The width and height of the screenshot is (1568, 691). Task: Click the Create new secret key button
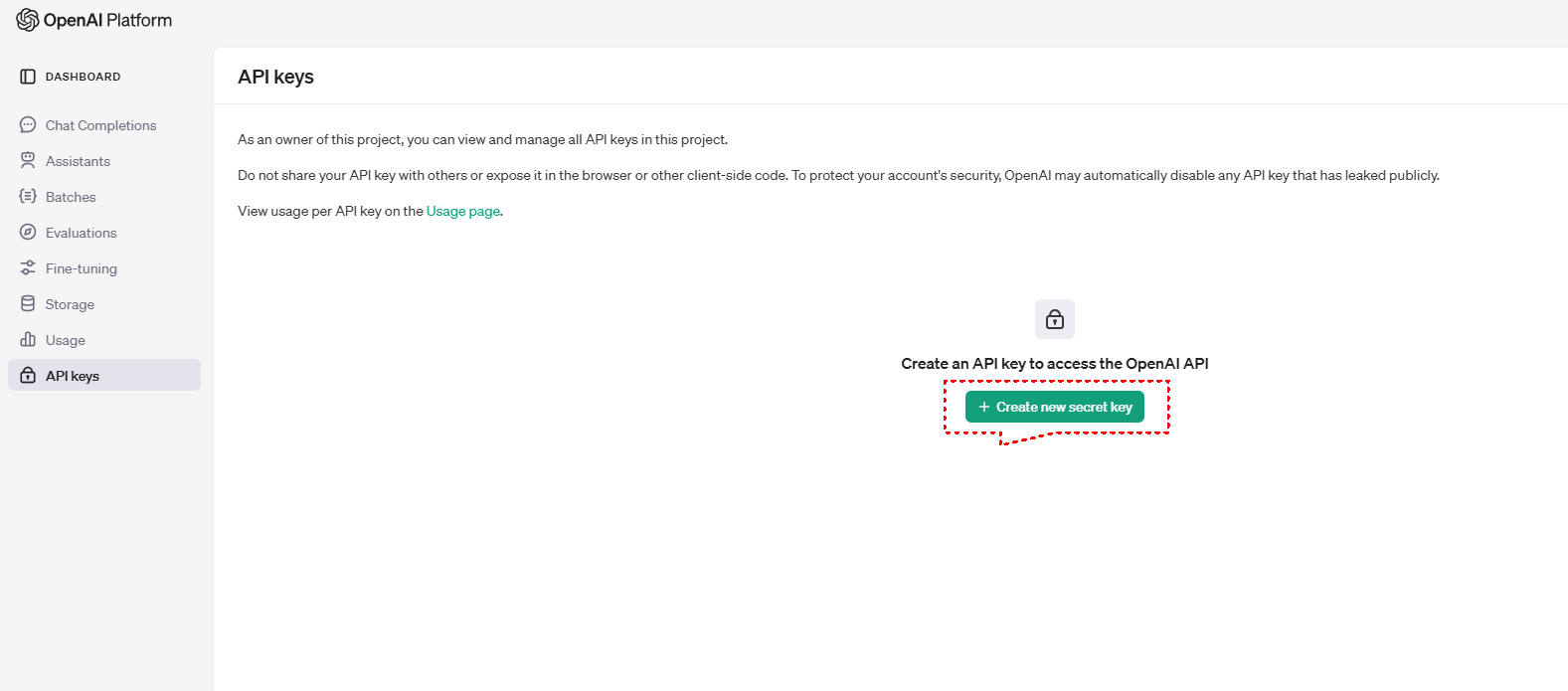(x=1055, y=407)
